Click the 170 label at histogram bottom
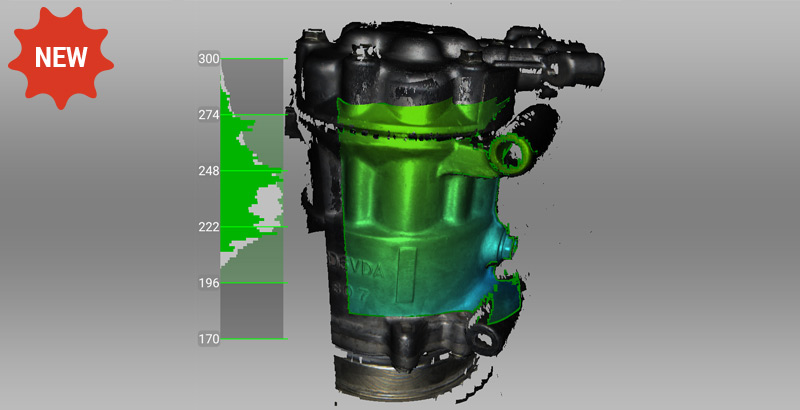Image resolution: width=800 pixels, height=410 pixels. point(208,339)
